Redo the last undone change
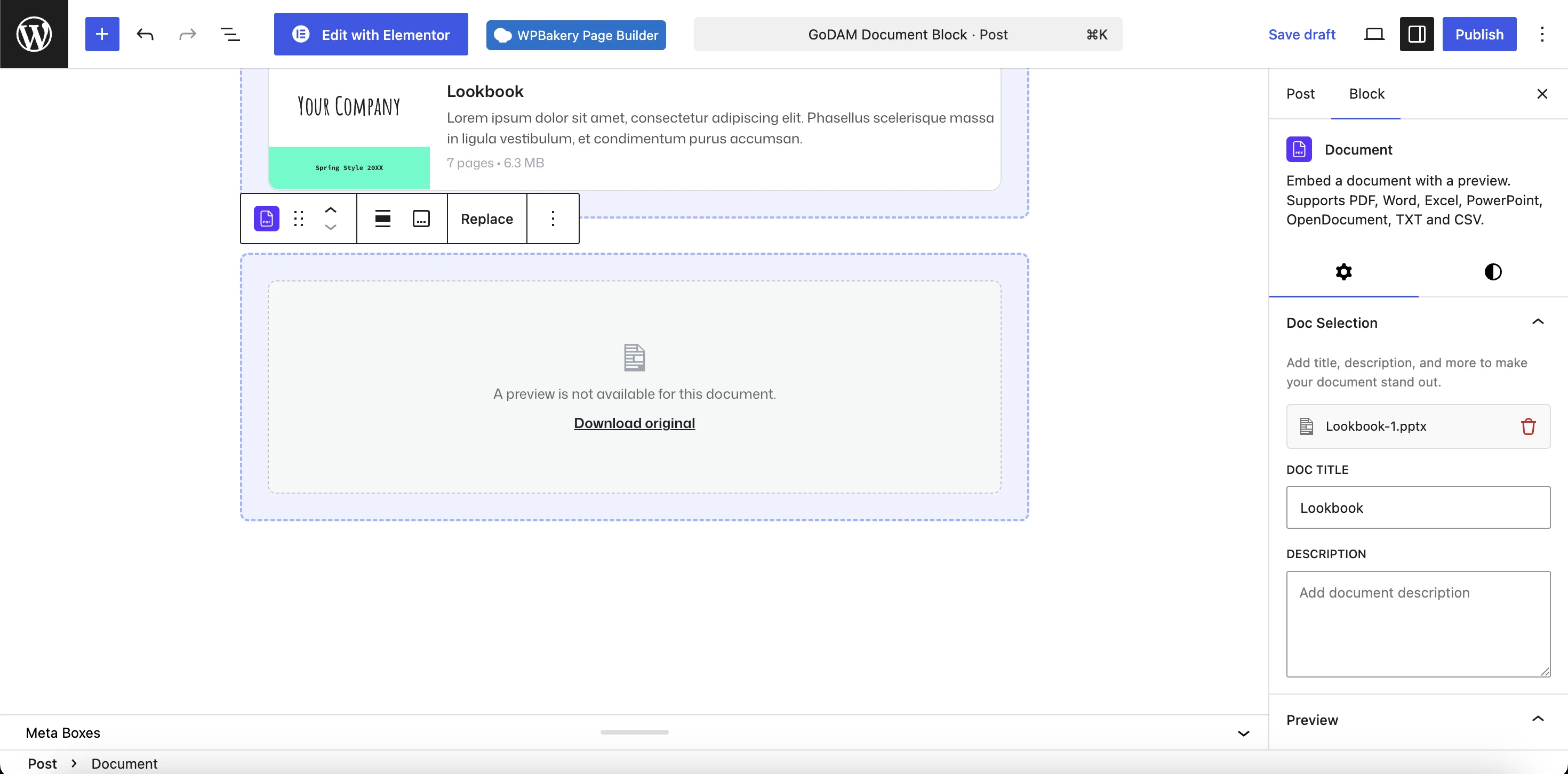 (x=188, y=34)
